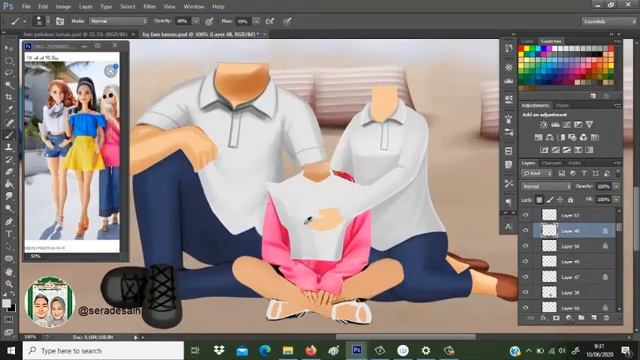The image size is (640, 360).
Task: Select the Hand tool
Action: point(9,271)
